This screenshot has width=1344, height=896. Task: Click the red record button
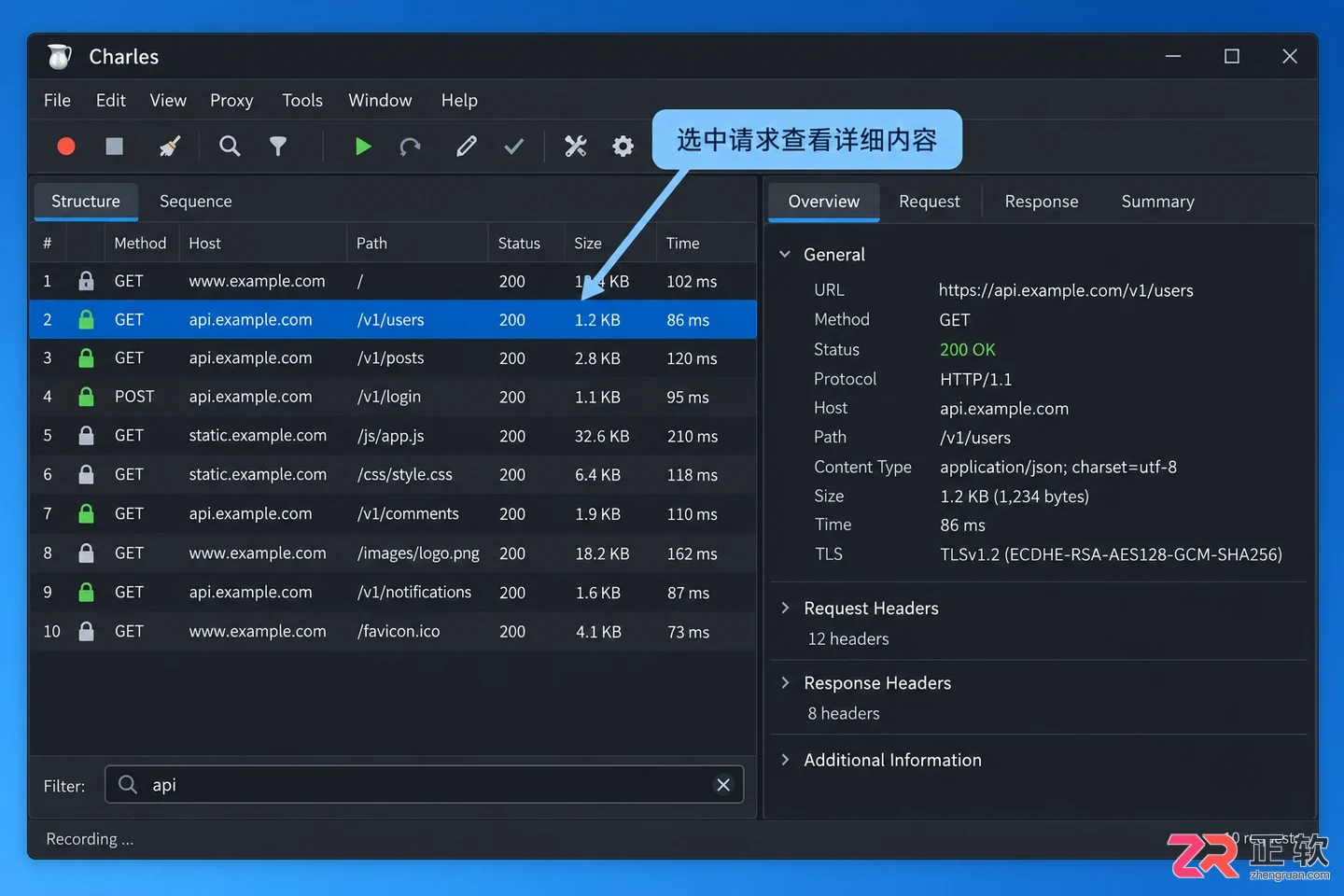coord(65,147)
